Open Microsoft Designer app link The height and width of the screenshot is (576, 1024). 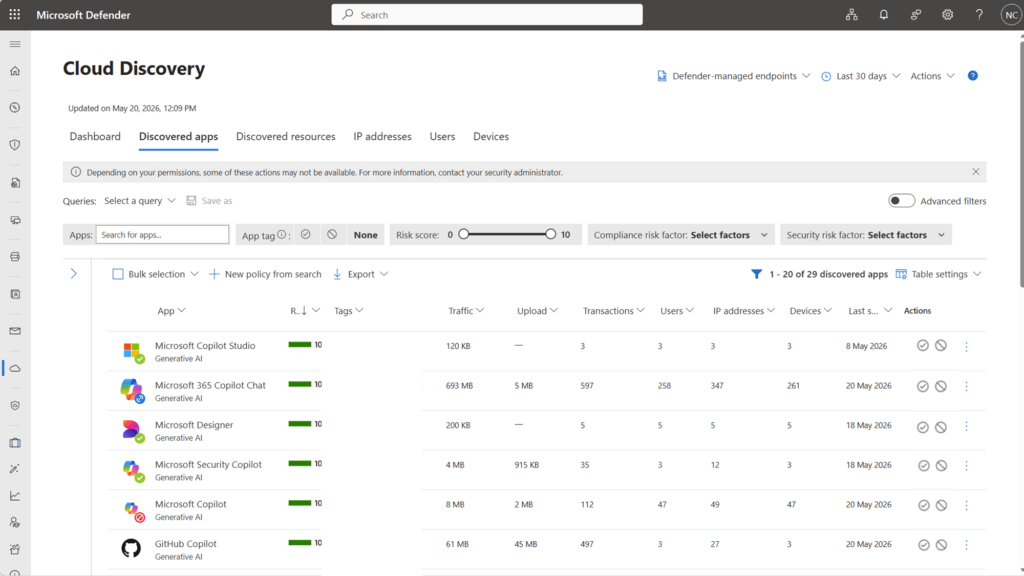click(194, 424)
